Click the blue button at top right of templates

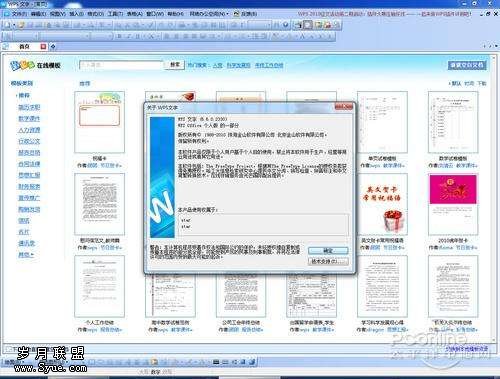tap(467, 65)
